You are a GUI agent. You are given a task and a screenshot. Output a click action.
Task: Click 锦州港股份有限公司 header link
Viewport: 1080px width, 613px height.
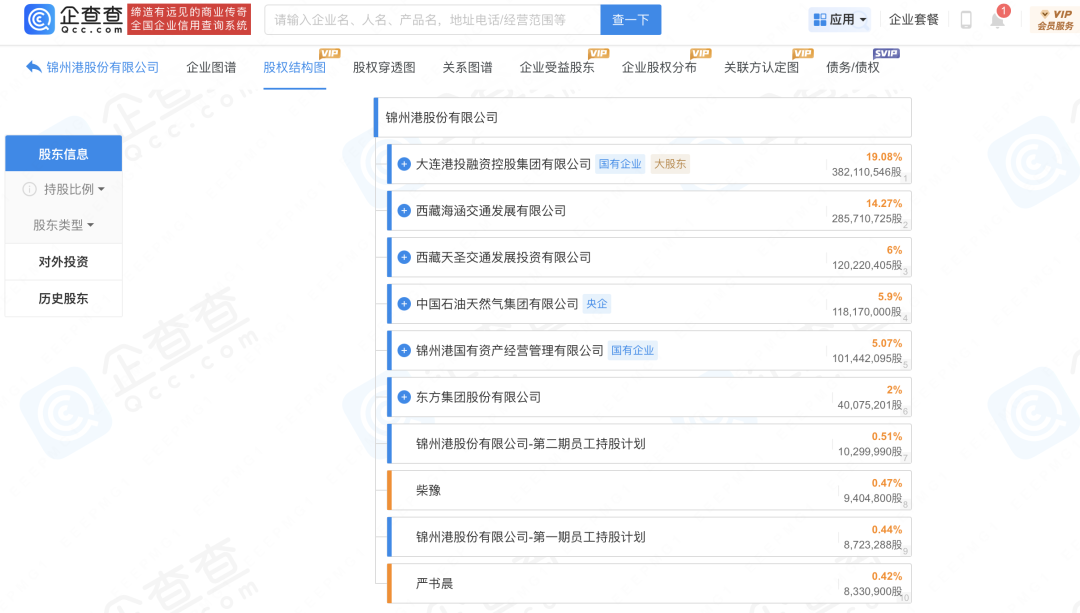(103, 67)
